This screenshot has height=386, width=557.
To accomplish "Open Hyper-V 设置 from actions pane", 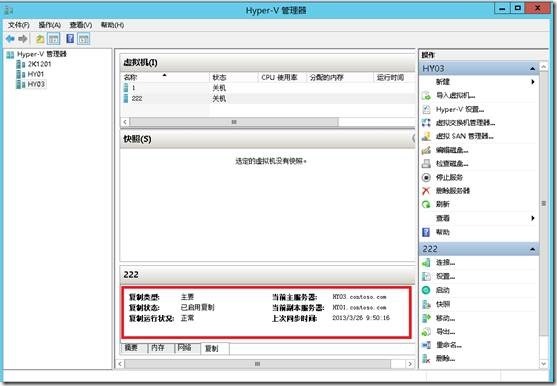I will [460, 109].
